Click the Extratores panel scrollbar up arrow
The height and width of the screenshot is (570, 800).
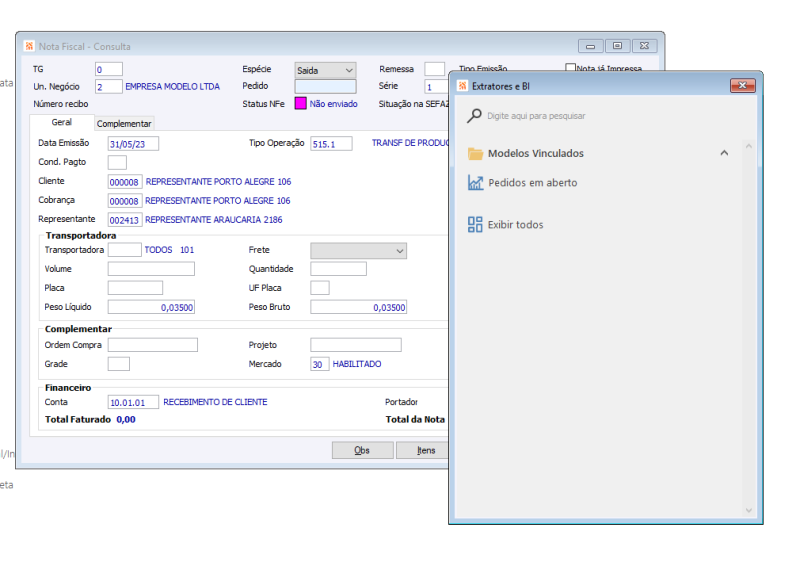click(x=748, y=146)
